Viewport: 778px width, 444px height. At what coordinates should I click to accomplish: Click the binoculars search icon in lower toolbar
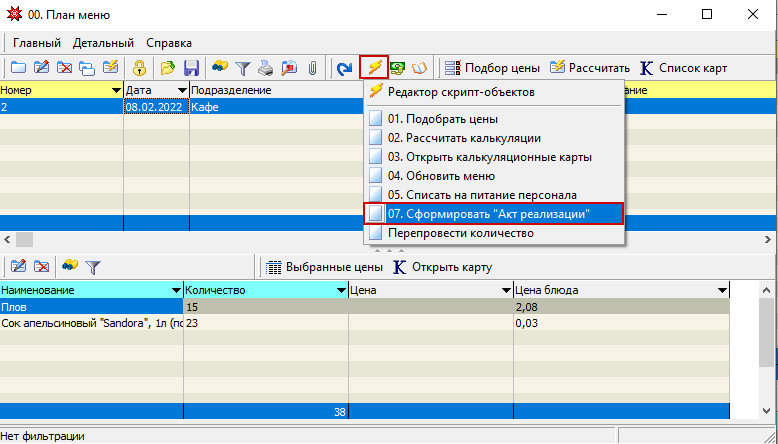70,267
